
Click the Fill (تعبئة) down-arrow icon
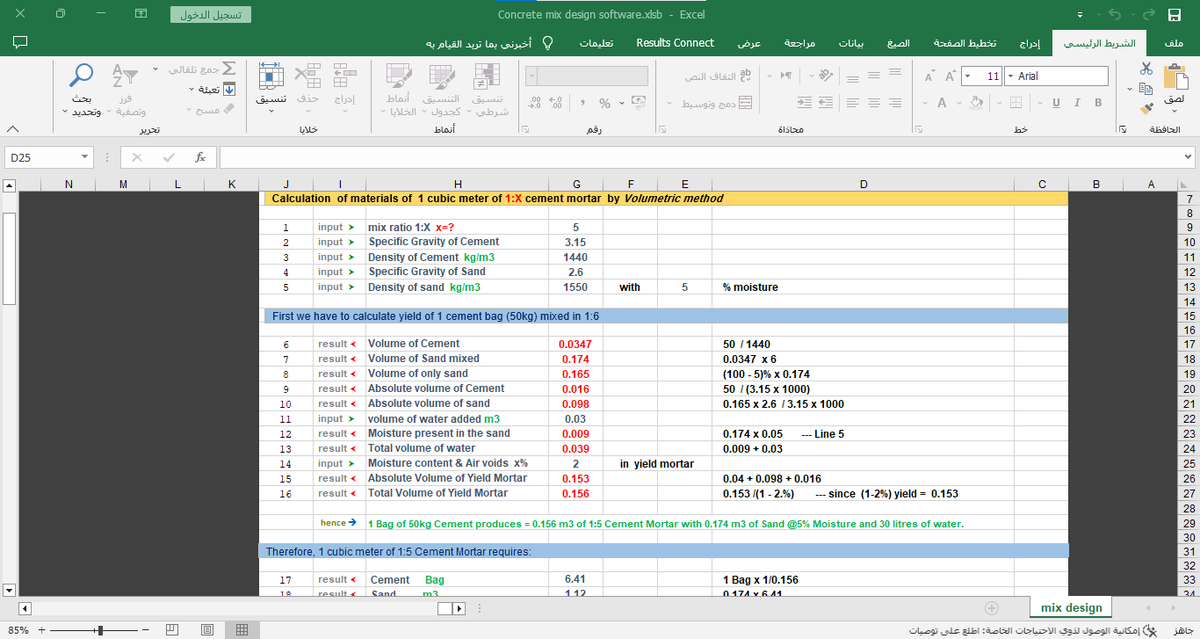228,89
